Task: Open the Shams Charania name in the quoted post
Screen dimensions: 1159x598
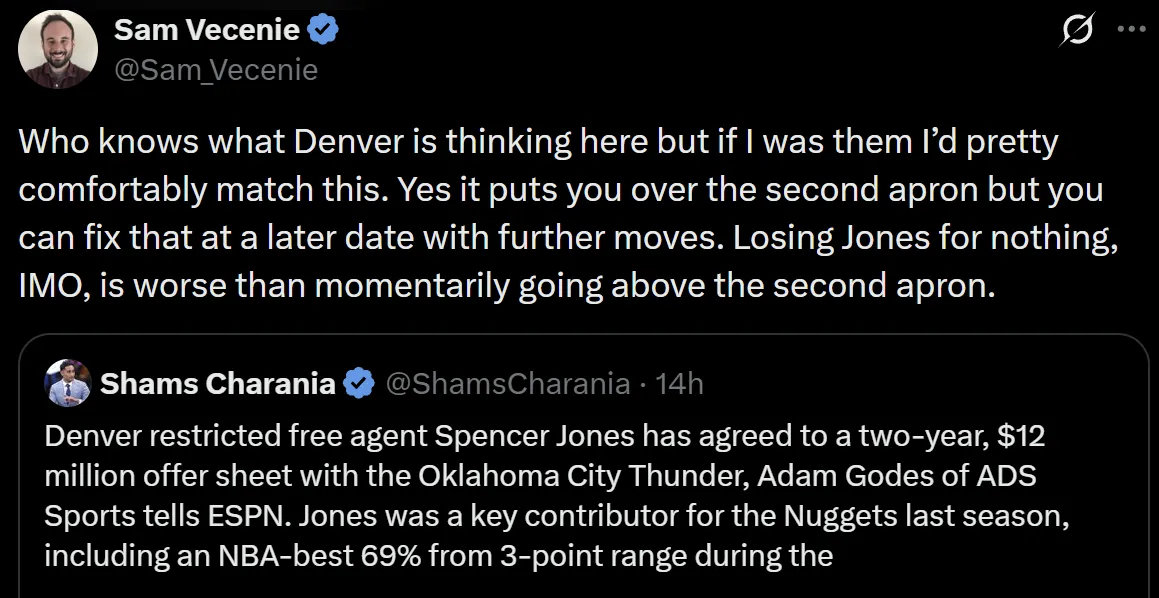Action: click(217, 384)
